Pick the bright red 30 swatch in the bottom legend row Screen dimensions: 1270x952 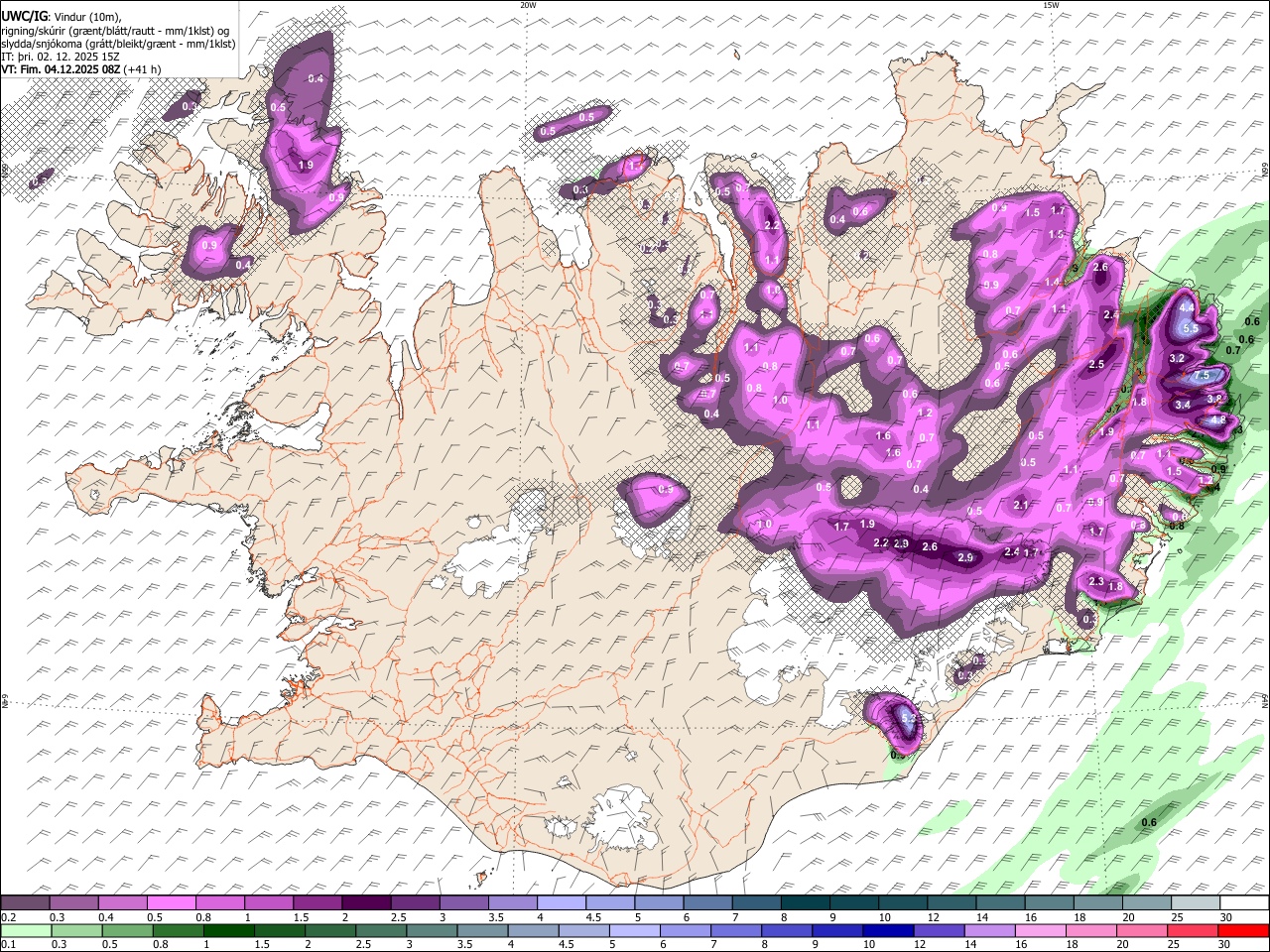click(x=1244, y=930)
